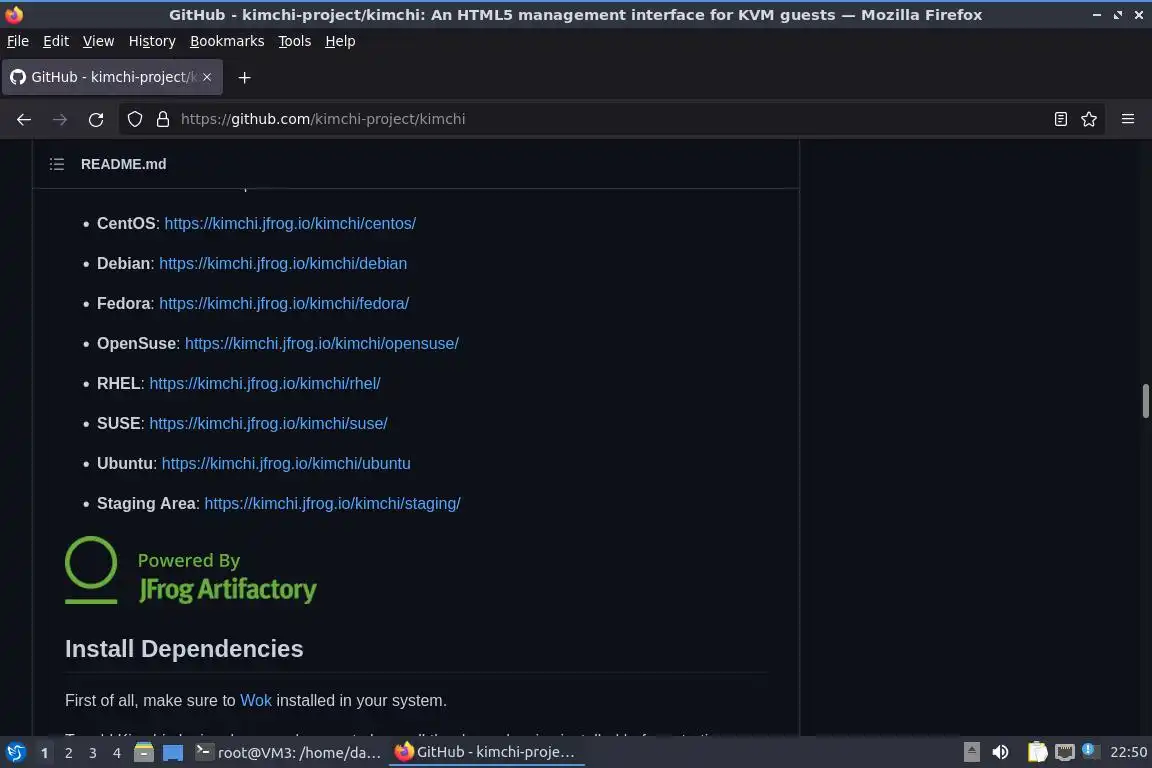The width and height of the screenshot is (1152, 768).
Task: Follow the CentOS repository link
Action: (290, 223)
